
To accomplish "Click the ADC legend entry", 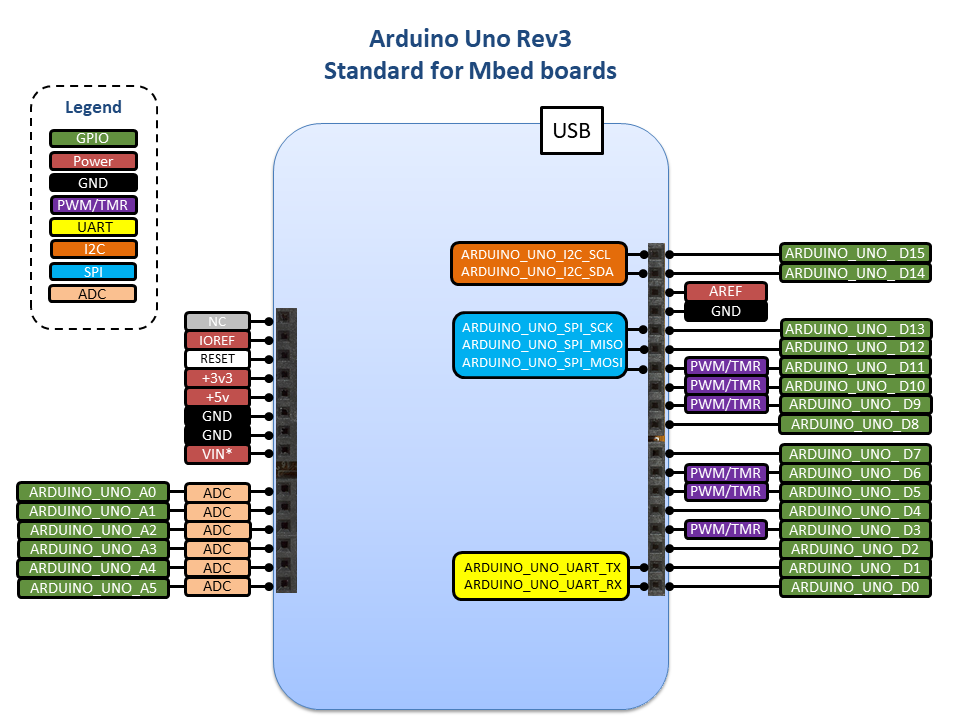I will pos(92,294).
